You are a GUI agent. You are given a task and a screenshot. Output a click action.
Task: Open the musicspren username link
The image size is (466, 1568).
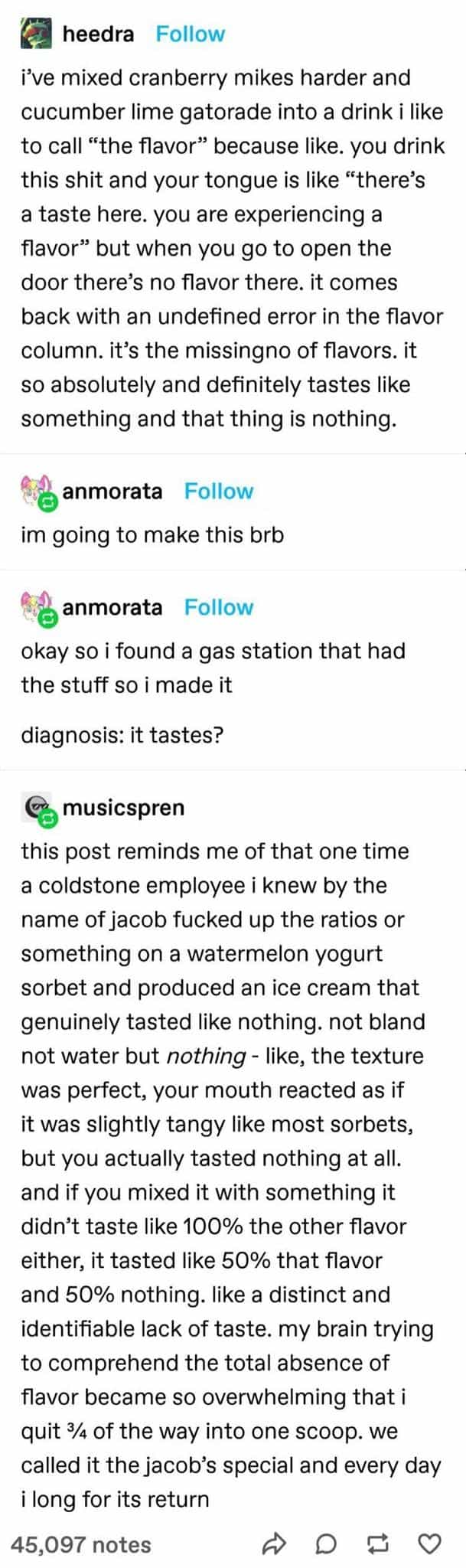[x=123, y=808]
